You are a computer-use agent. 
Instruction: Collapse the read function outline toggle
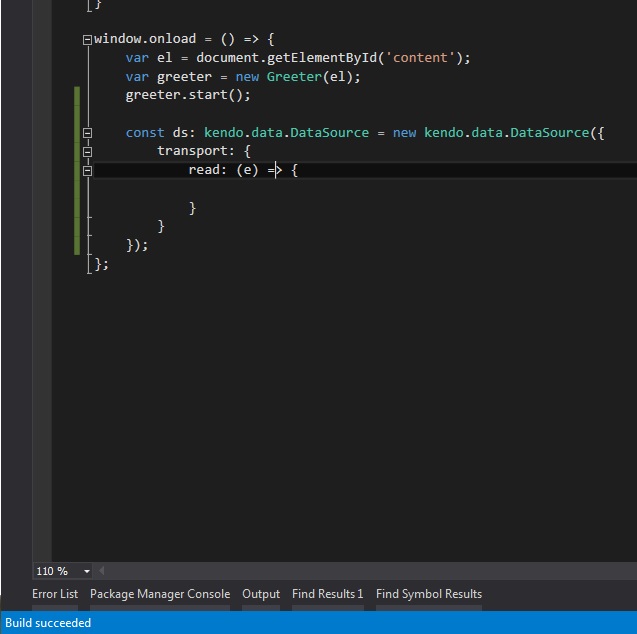[87, 171]
